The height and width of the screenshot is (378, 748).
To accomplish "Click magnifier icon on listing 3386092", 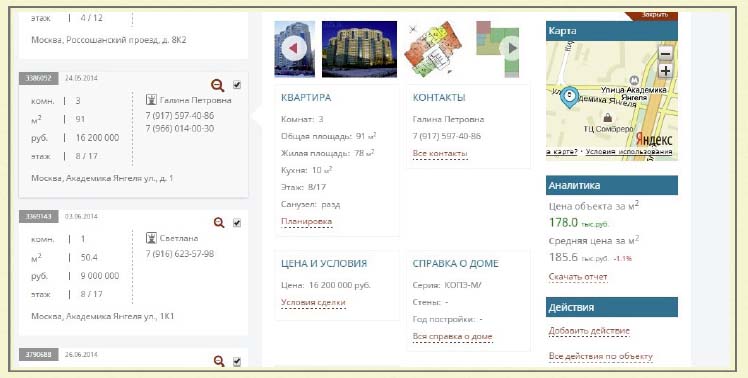I will point(218,85).
